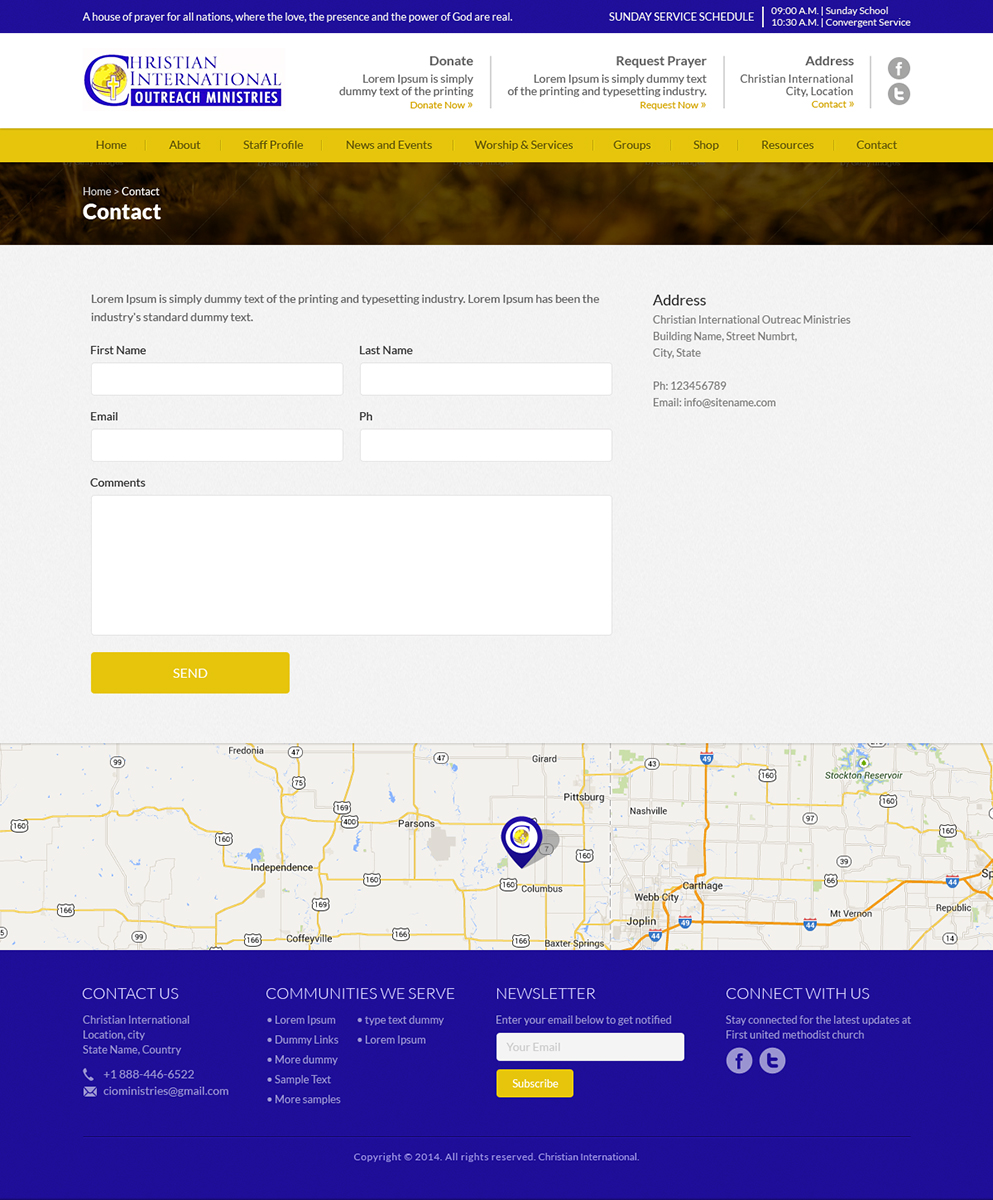The width and height of the screenshot is (993, 1200).
Task: Open Twitter from the Connect With Us section
Action: click(772, 1060)
